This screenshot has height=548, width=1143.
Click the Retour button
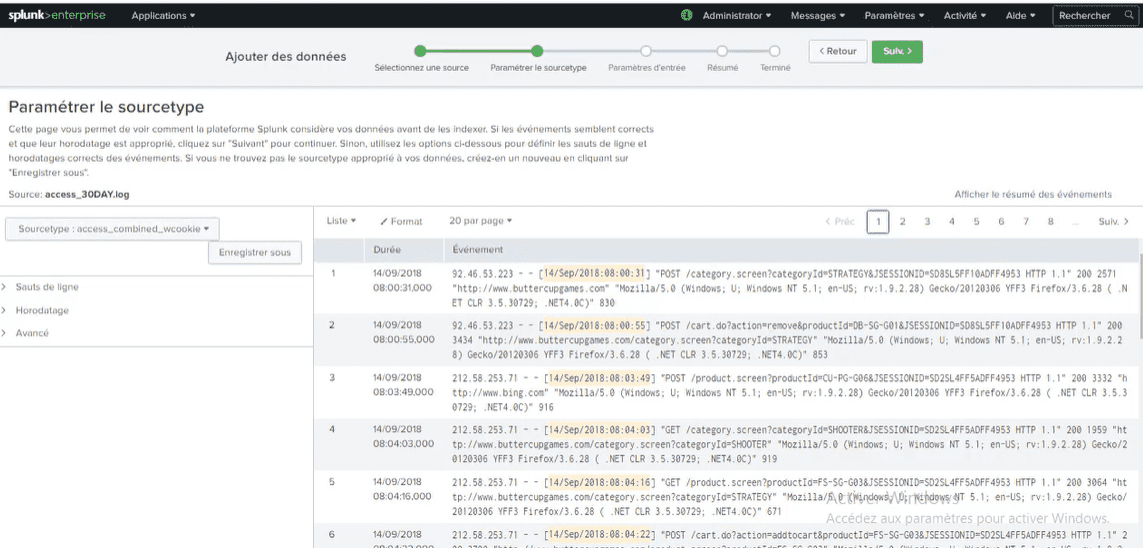[838, 52]
